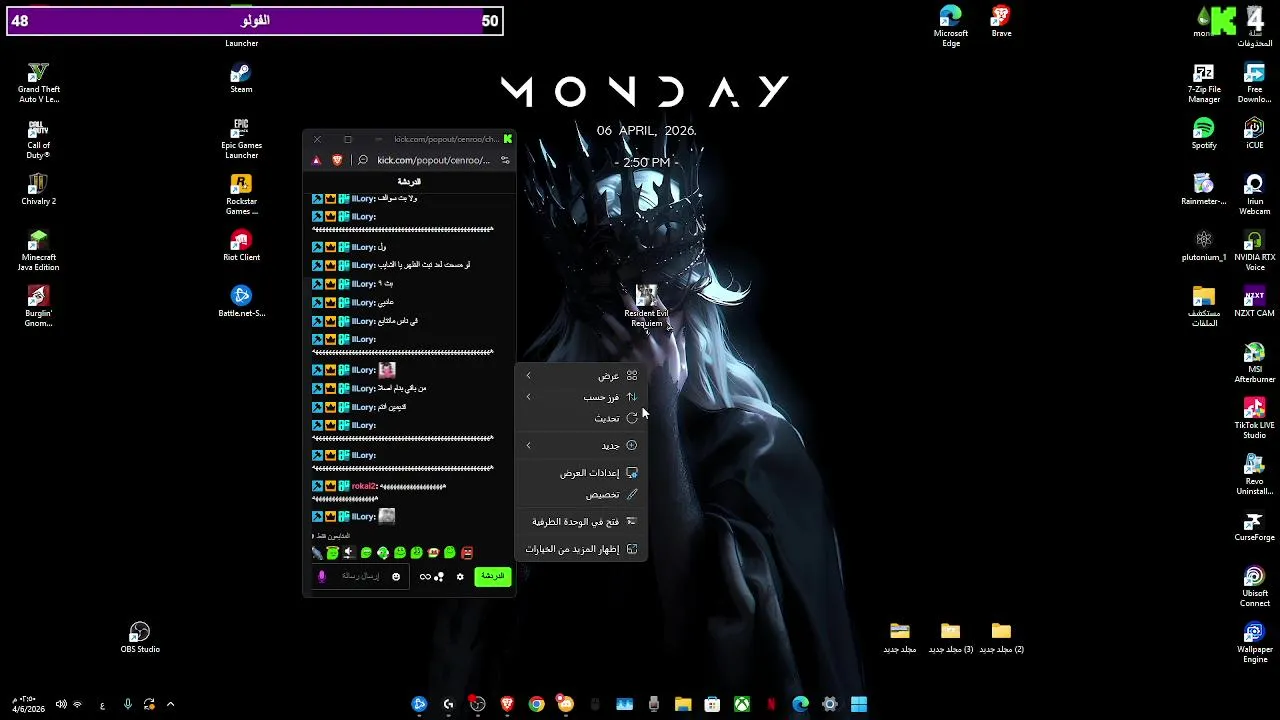Image resolution: width=1280 pixels, height=720 pixels.
Task: Select إظهار المزيد من الخيارات entry
Action: [582, 549]
